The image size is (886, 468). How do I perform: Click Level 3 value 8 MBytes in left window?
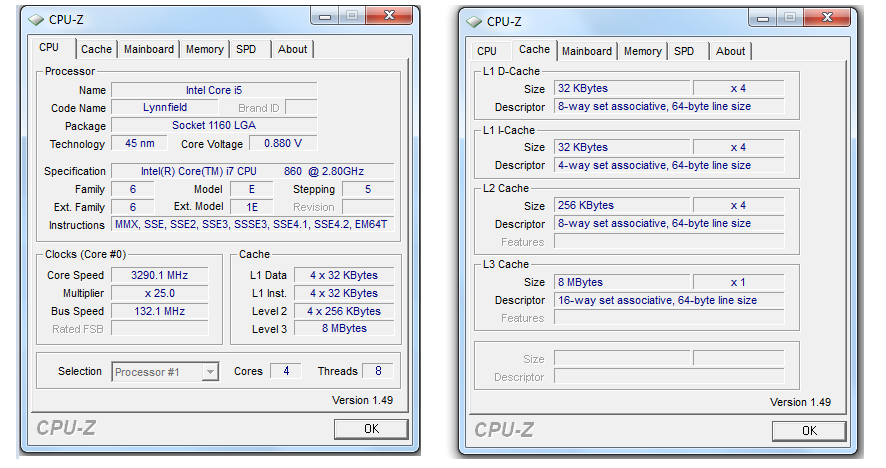pyautogui.click(x=344, y=328)
